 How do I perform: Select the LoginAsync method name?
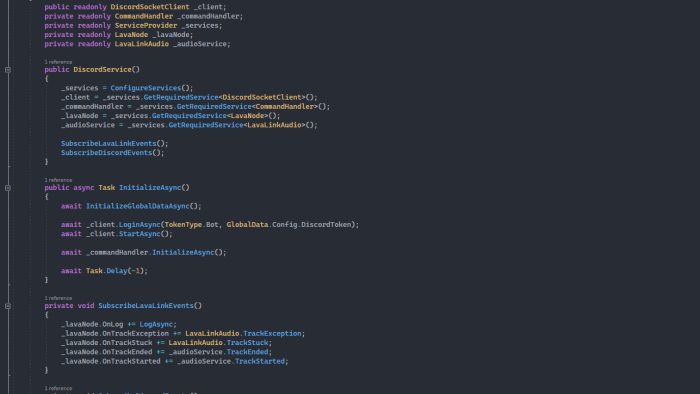(x=139, y=224)
